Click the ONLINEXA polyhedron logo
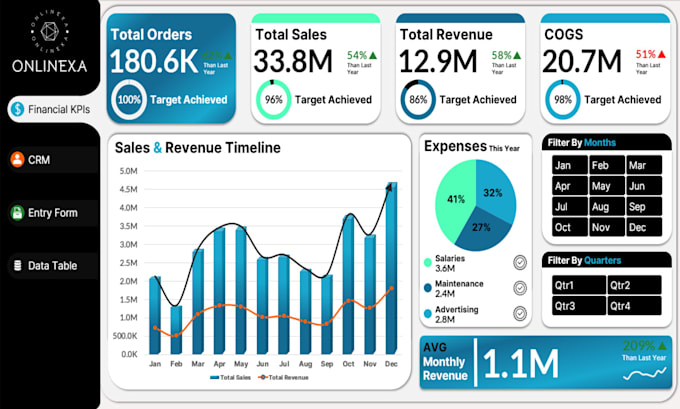The height and width of the screenshot is (409, 680). (x=49, y=31)
